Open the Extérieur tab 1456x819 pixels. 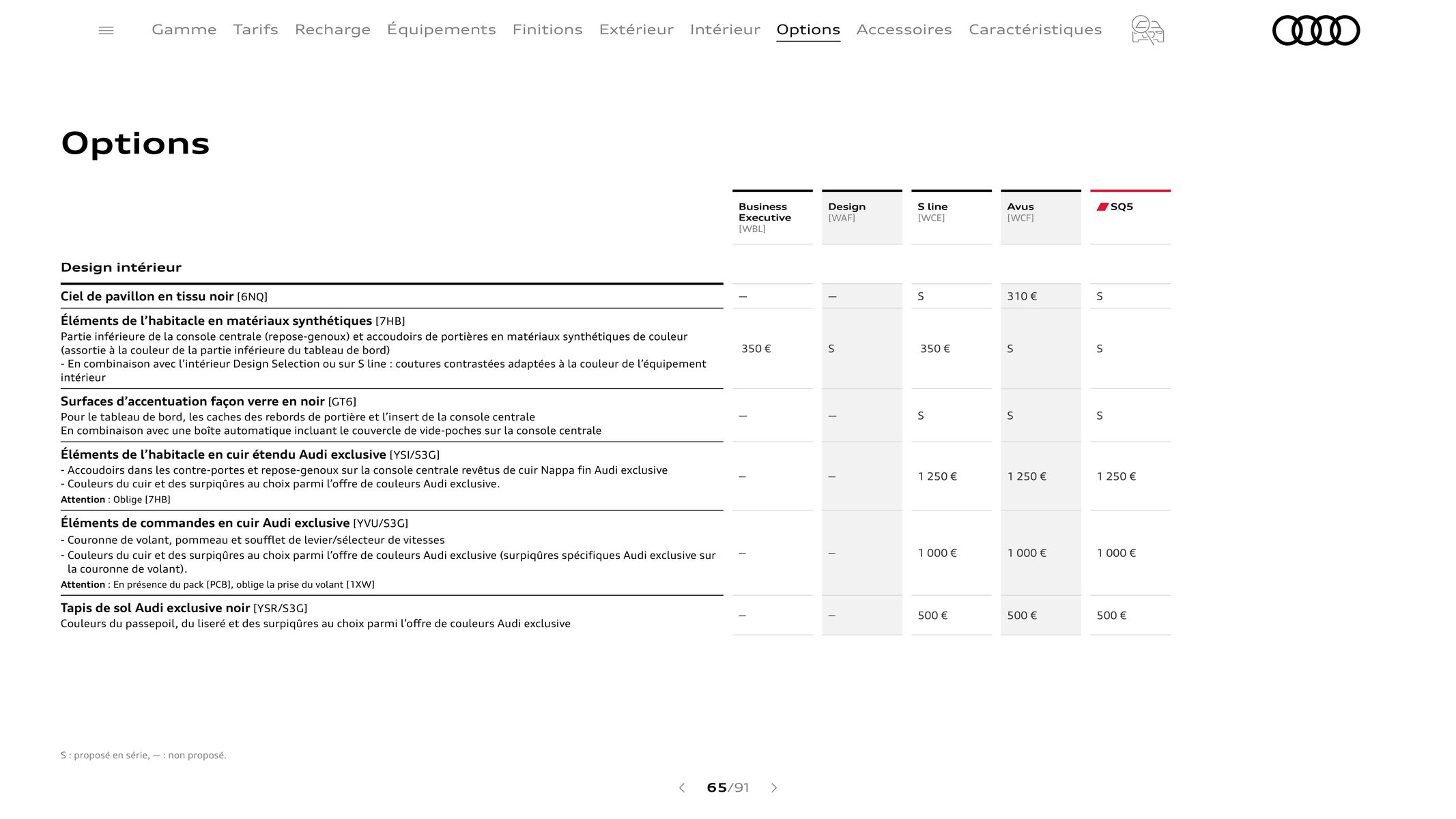[636, 29]
